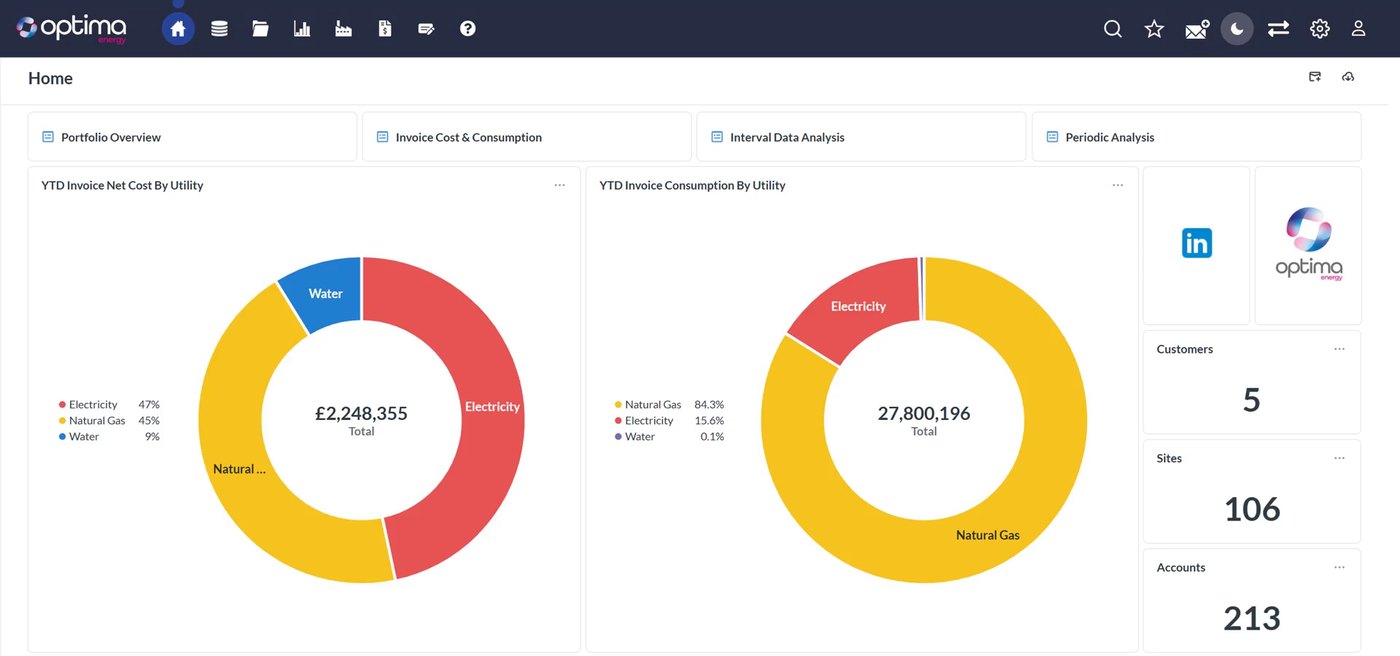Click the £2,248,355 total value

[x=361, y=413]
